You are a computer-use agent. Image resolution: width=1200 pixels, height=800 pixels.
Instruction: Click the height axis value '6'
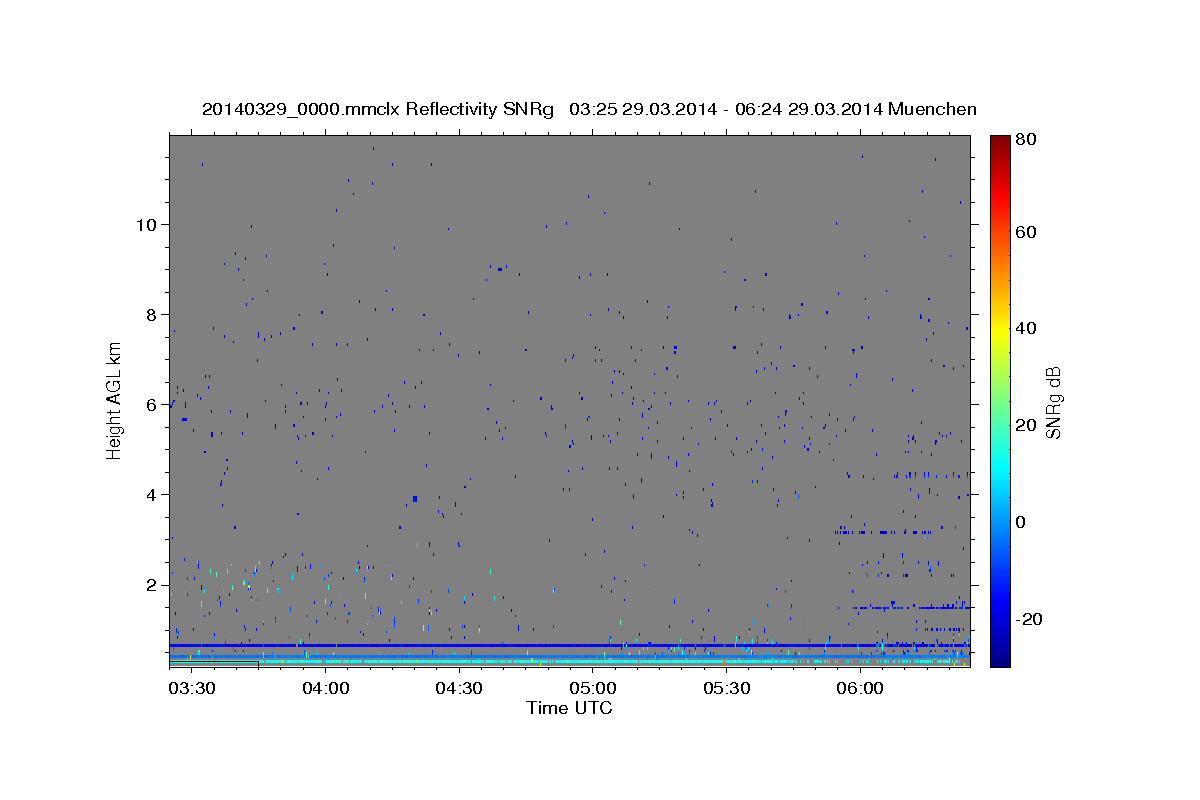(151, 404)
